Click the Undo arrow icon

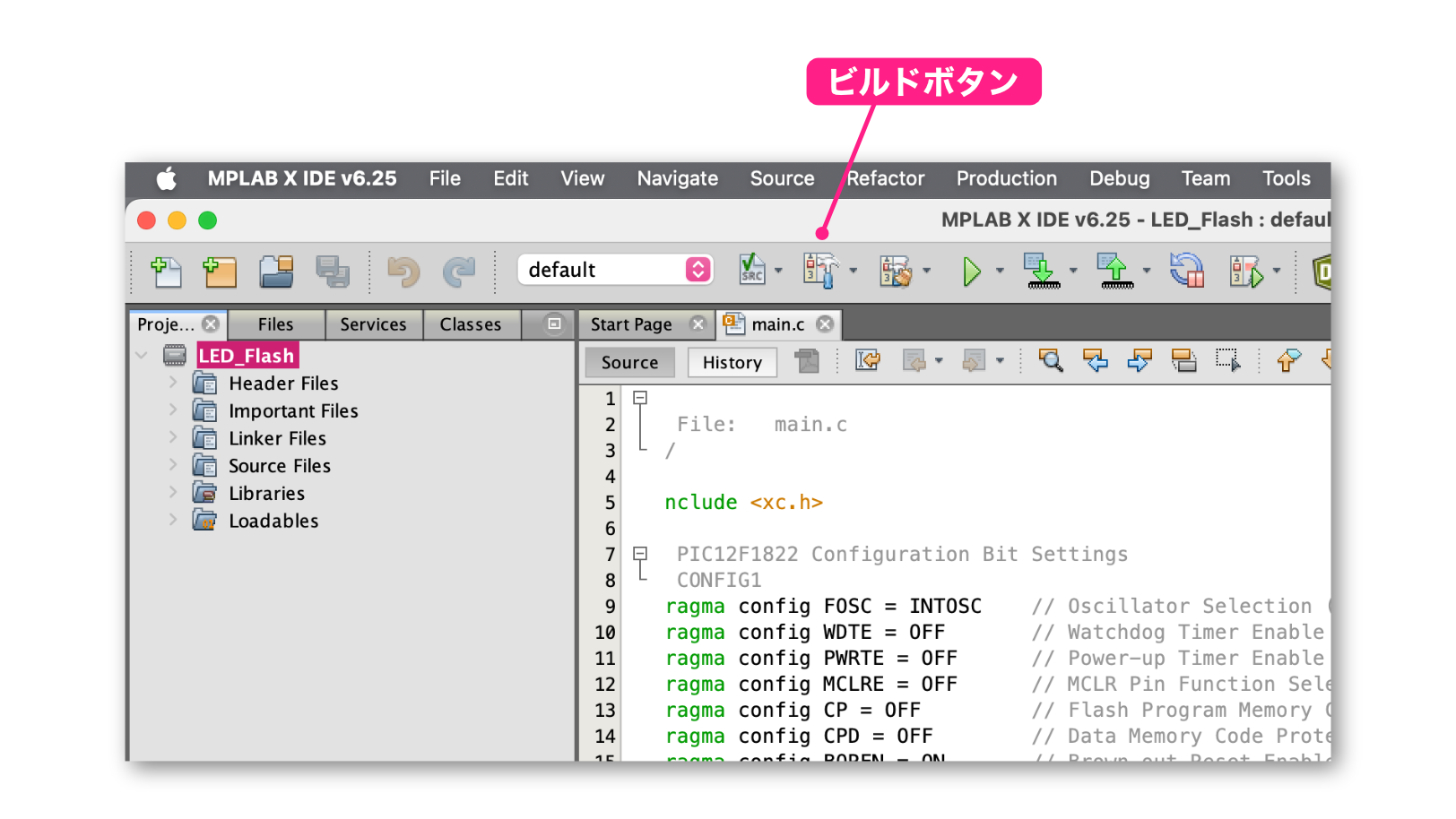click(403, 272)
